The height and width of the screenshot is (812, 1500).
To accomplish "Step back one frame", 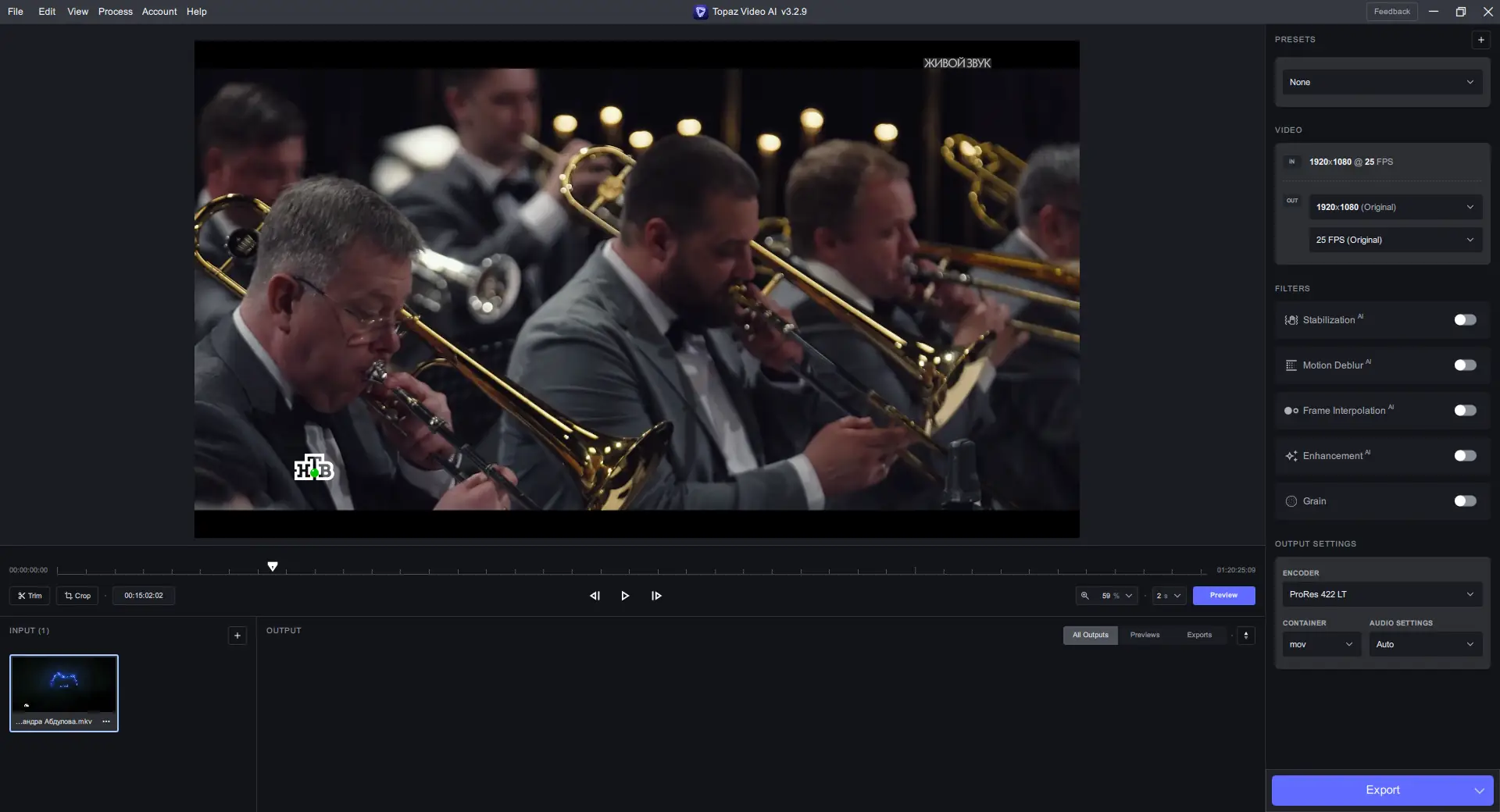I will (595, 596).
